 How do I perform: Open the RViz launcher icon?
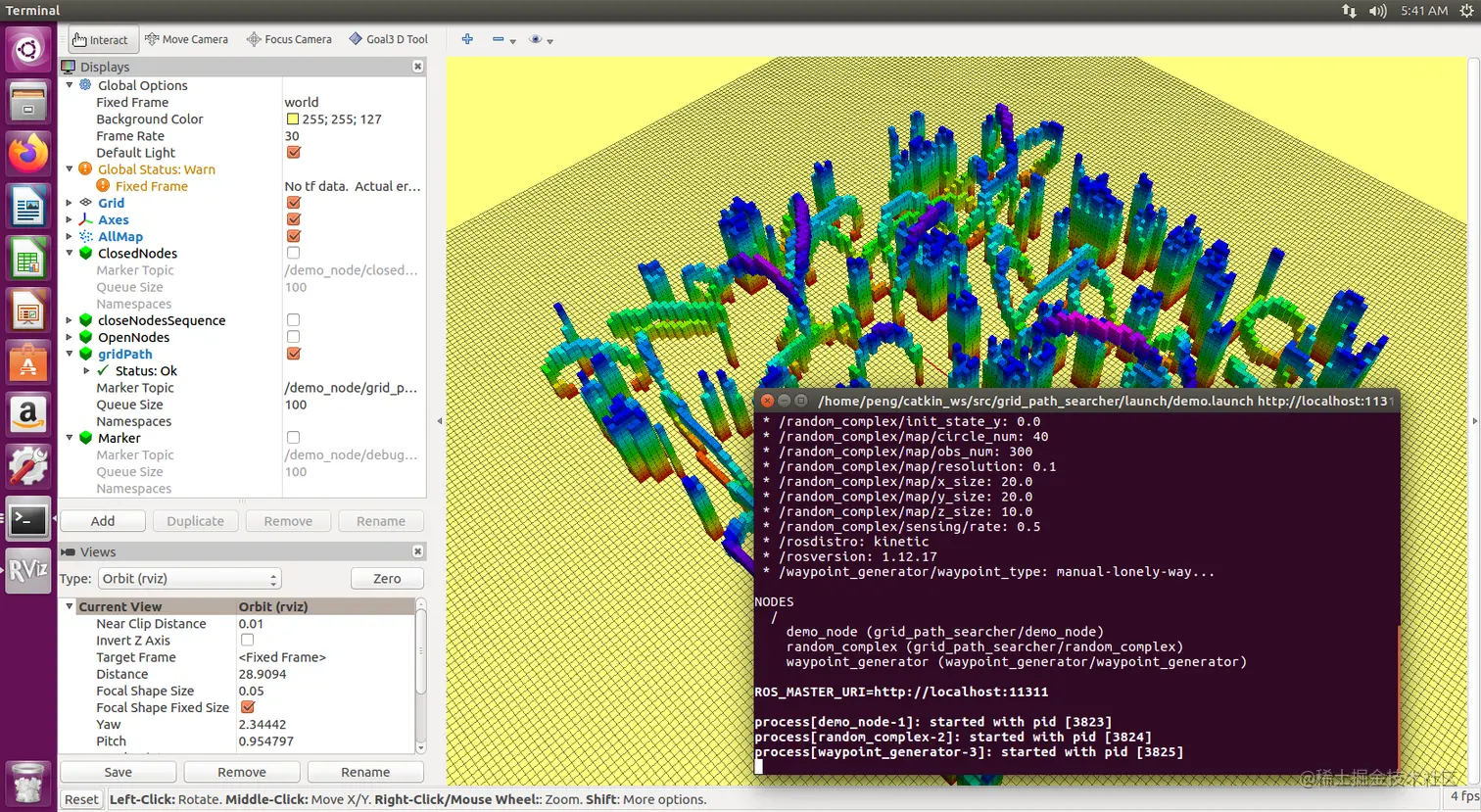point(28,571)
